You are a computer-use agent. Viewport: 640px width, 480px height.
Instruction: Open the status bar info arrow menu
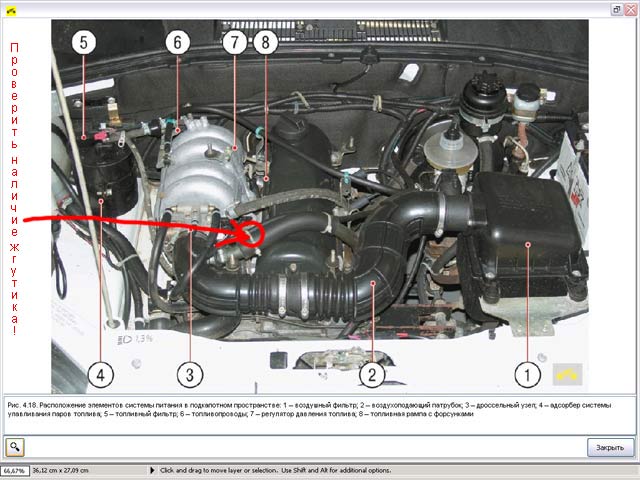(x=152, y=470)
